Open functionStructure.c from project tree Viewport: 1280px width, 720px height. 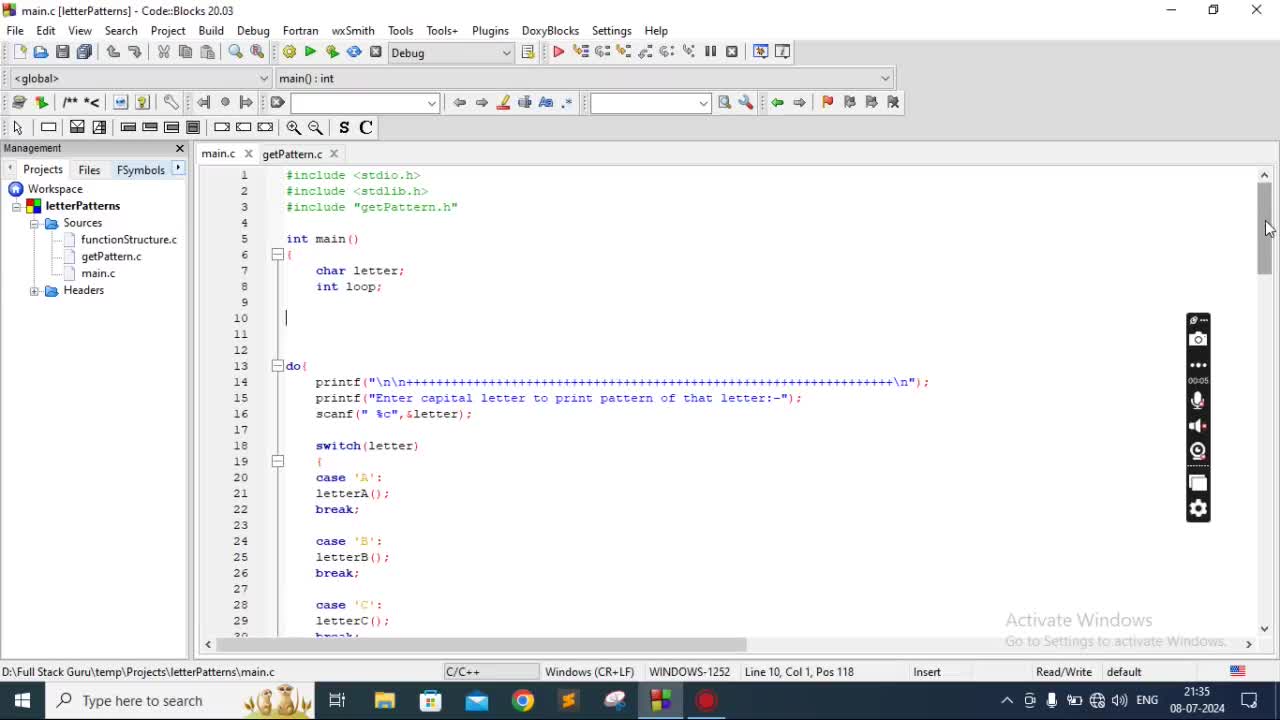128,240
